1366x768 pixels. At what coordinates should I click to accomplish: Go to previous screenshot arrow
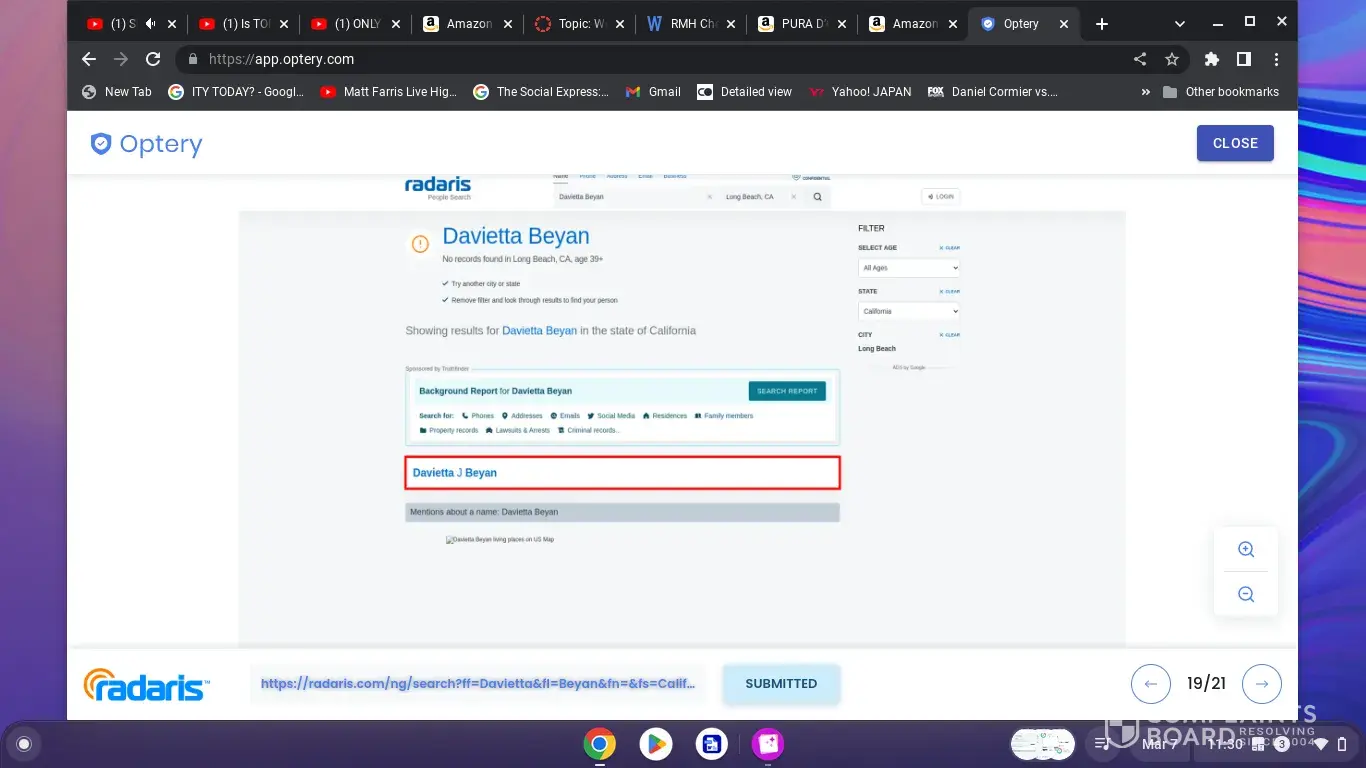point(1150,684)
